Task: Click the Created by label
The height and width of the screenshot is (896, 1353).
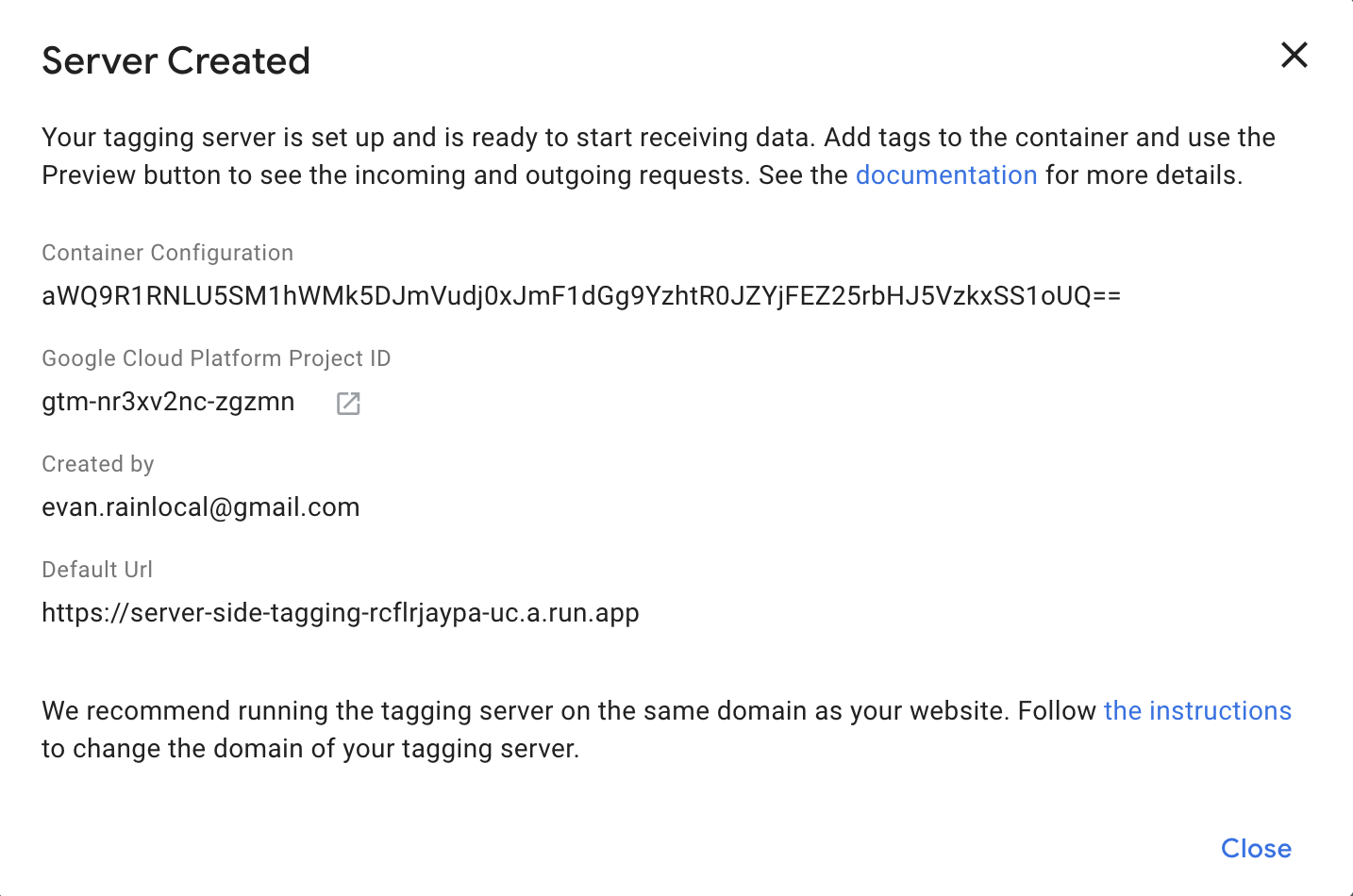Action: click(97, 464)
